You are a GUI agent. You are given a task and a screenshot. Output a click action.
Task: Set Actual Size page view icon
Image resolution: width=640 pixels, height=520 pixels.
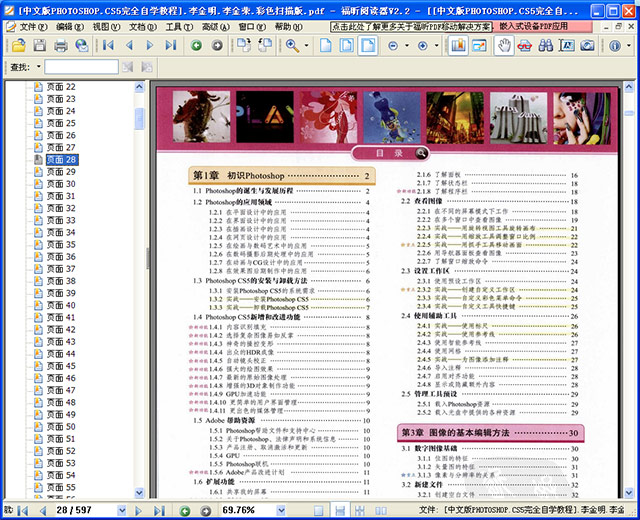click(x=325, y=45)
